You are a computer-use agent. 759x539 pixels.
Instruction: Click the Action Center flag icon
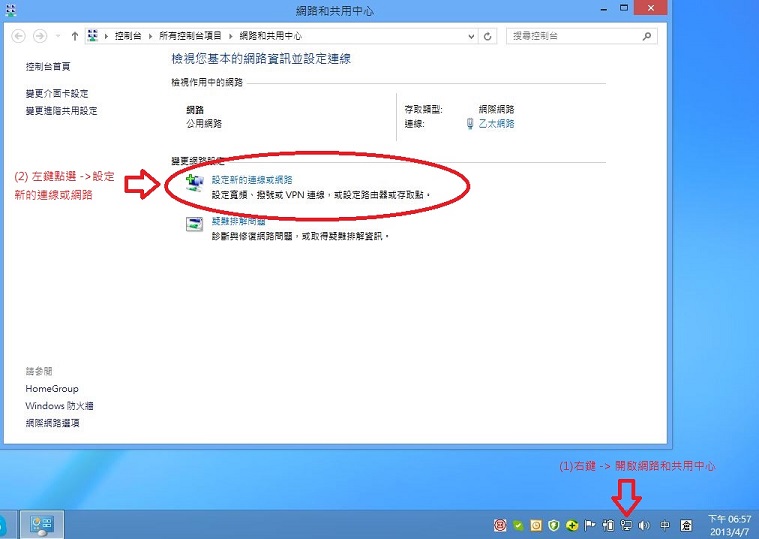click(590, 525)
